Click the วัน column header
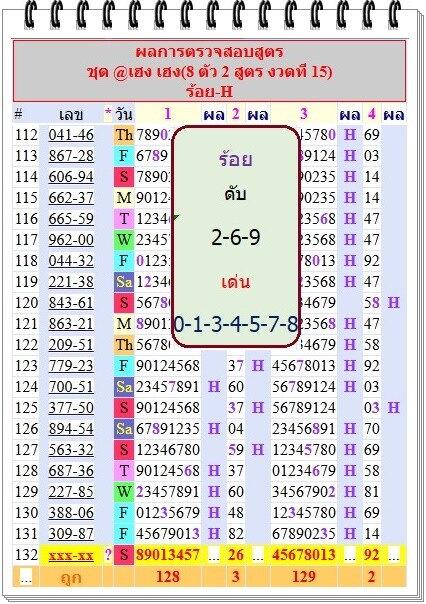The image size is (426, 604). pos(124,114)
